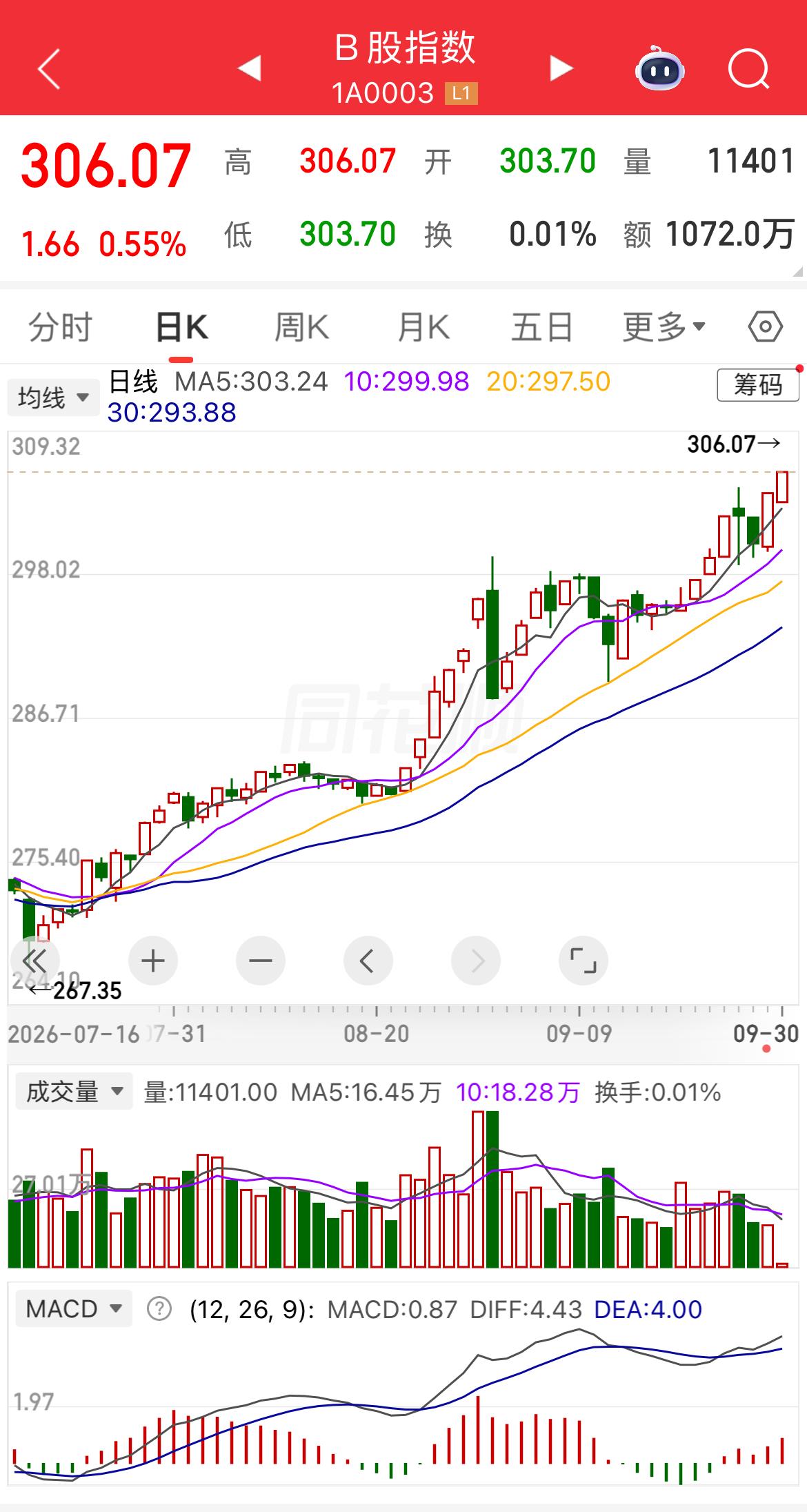This screenshot has height=1512, width=807.
Task: Select the 月K tab
Action: point(424,326)
